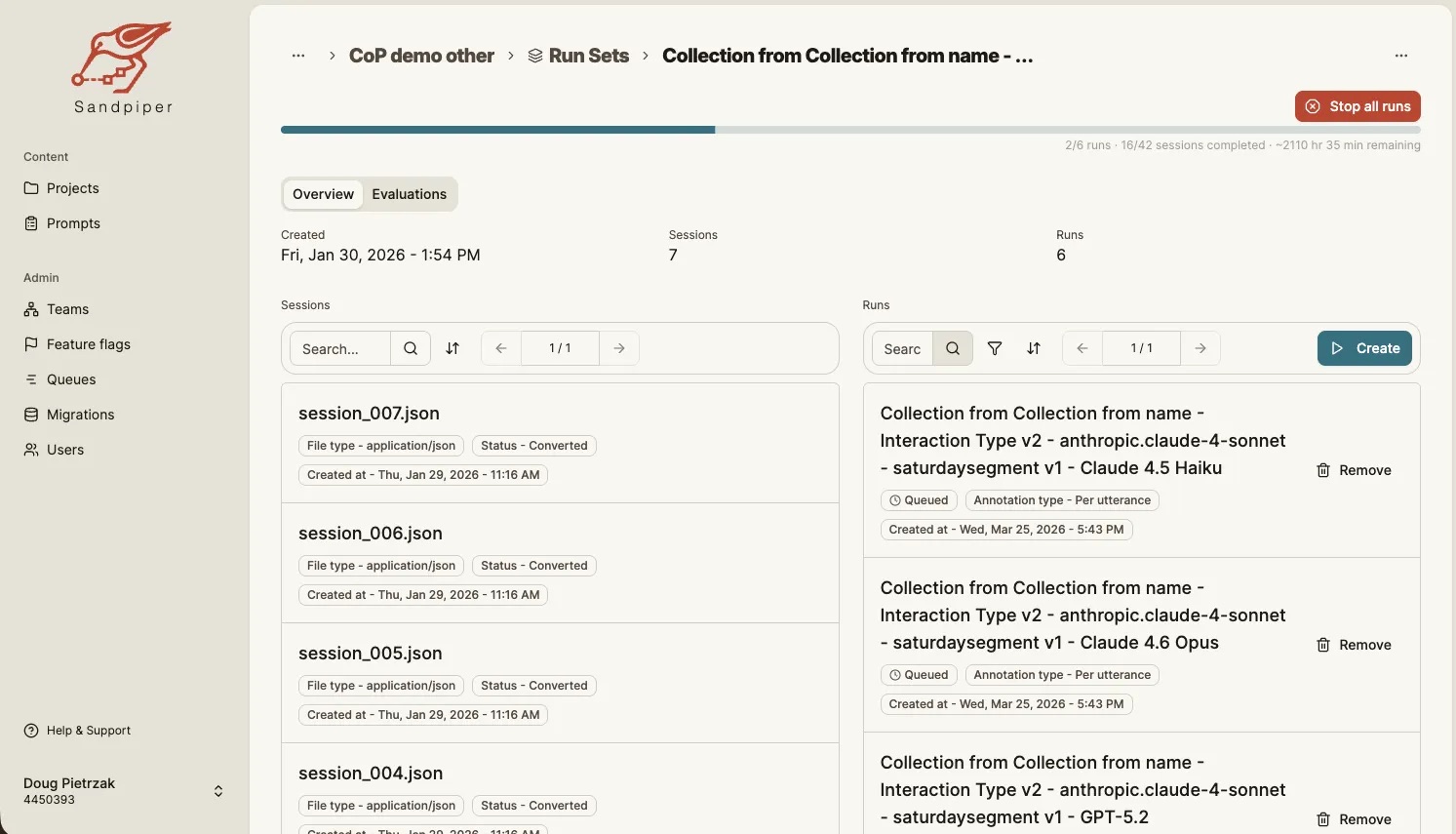The image size is (1456, 834).
Task: Click the runs search magnifier icon
Action: point(953,348)
